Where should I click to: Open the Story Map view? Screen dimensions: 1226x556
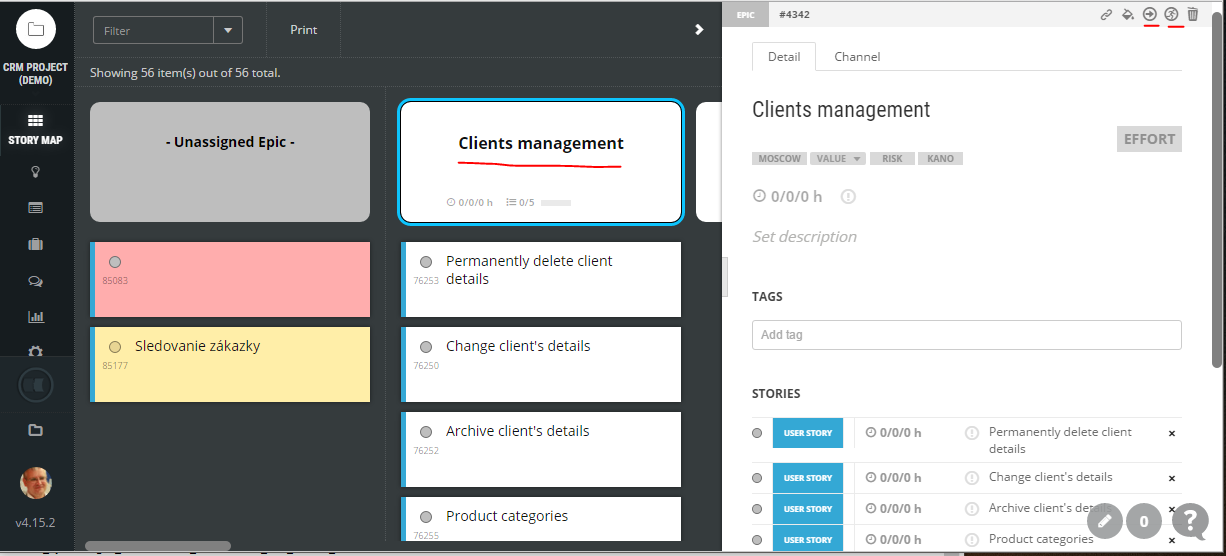pos(36,129)
